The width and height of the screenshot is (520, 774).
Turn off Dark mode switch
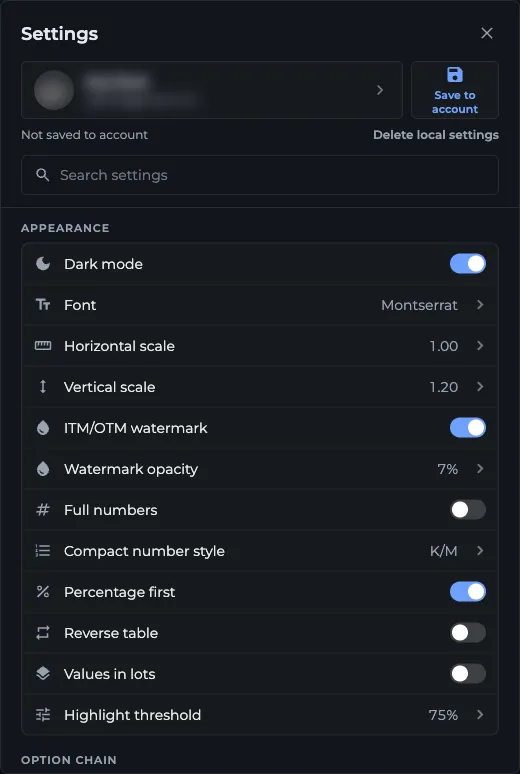[x=468, y=264]
